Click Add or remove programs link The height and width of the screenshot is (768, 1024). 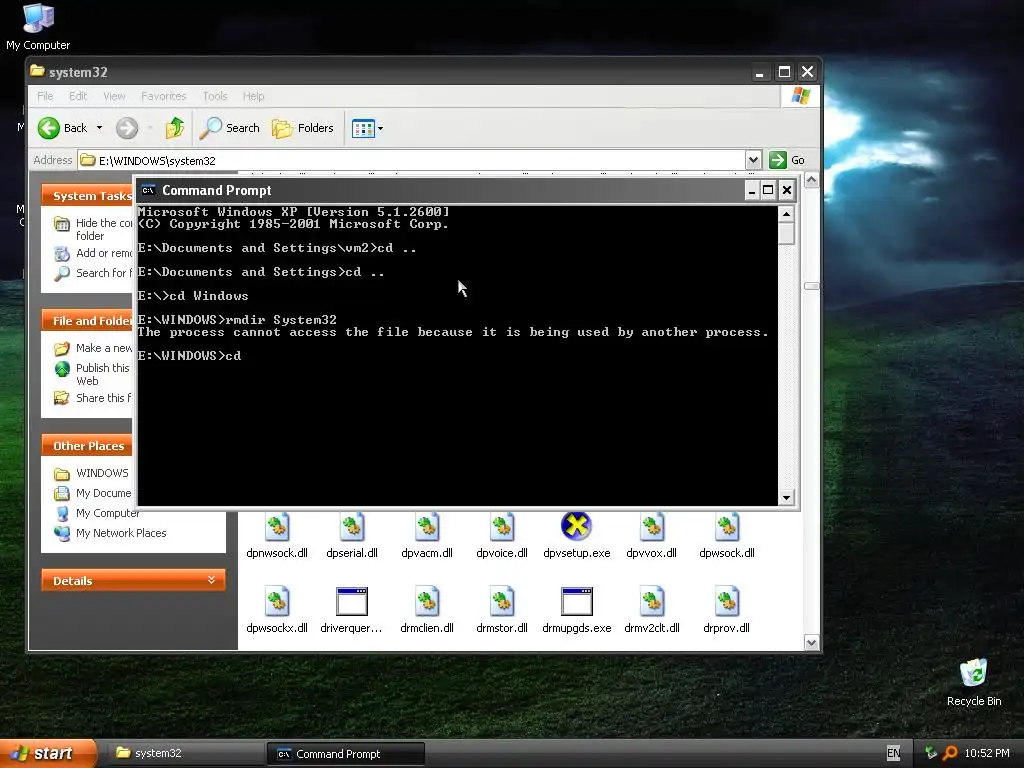[x=104, y=253]
